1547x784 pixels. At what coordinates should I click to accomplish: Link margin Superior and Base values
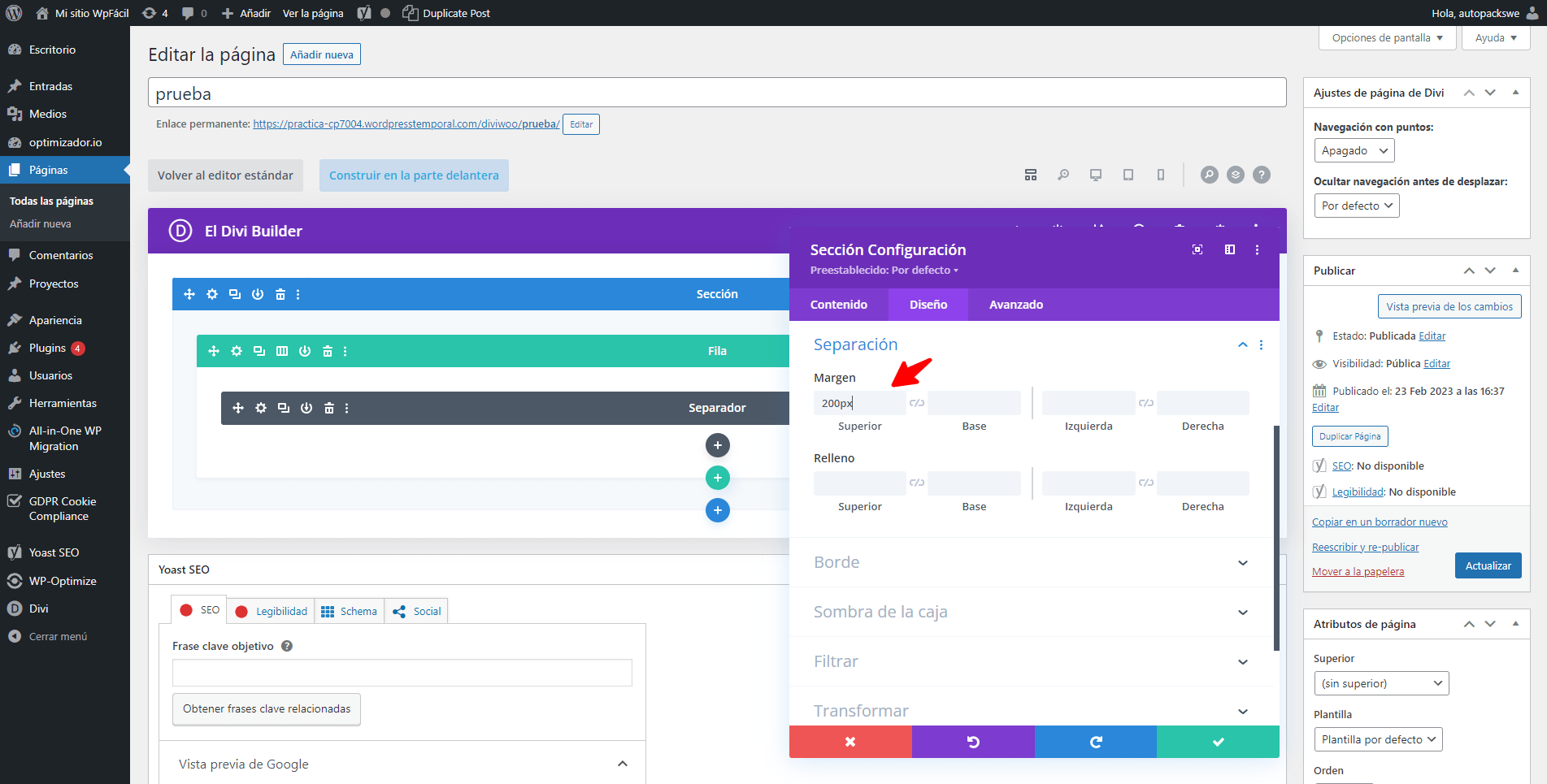click(x=917, y=403)
